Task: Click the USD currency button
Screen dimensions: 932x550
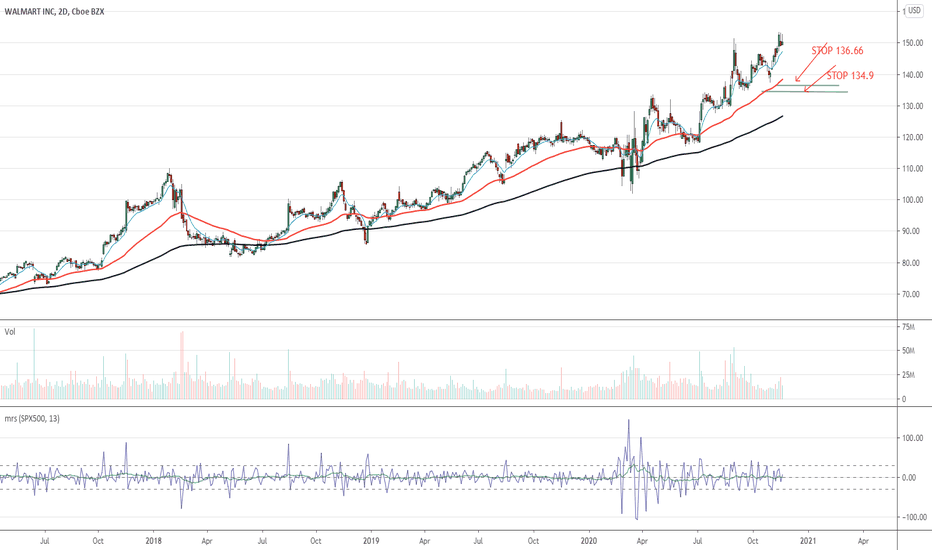Action: point(914,10)
